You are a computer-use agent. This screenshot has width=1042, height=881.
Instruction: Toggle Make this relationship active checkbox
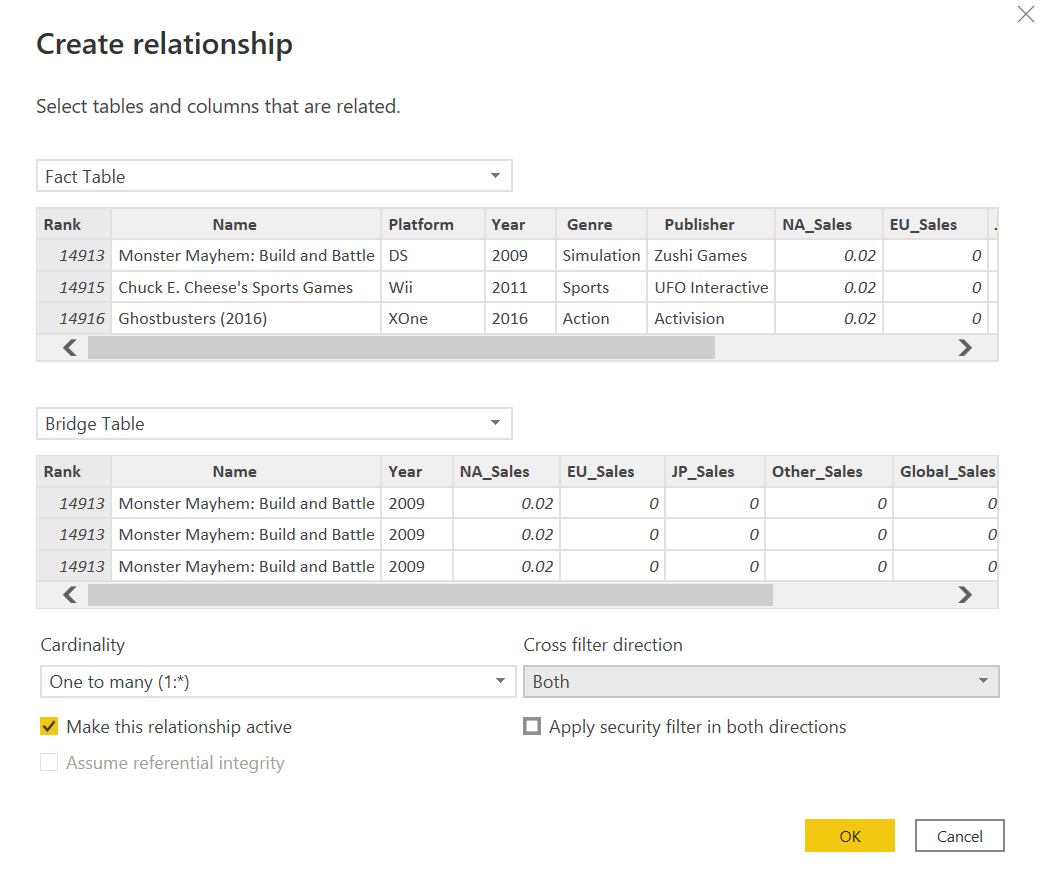[x=49, y=727]
